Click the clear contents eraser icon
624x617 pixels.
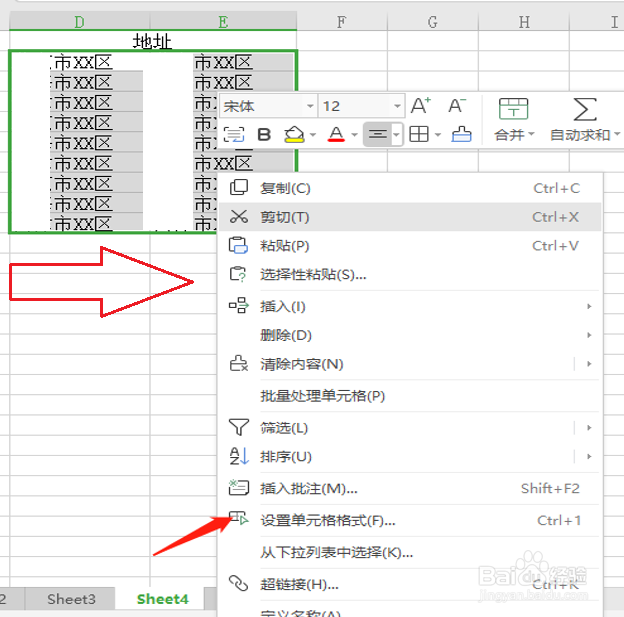tap(239, 363)
